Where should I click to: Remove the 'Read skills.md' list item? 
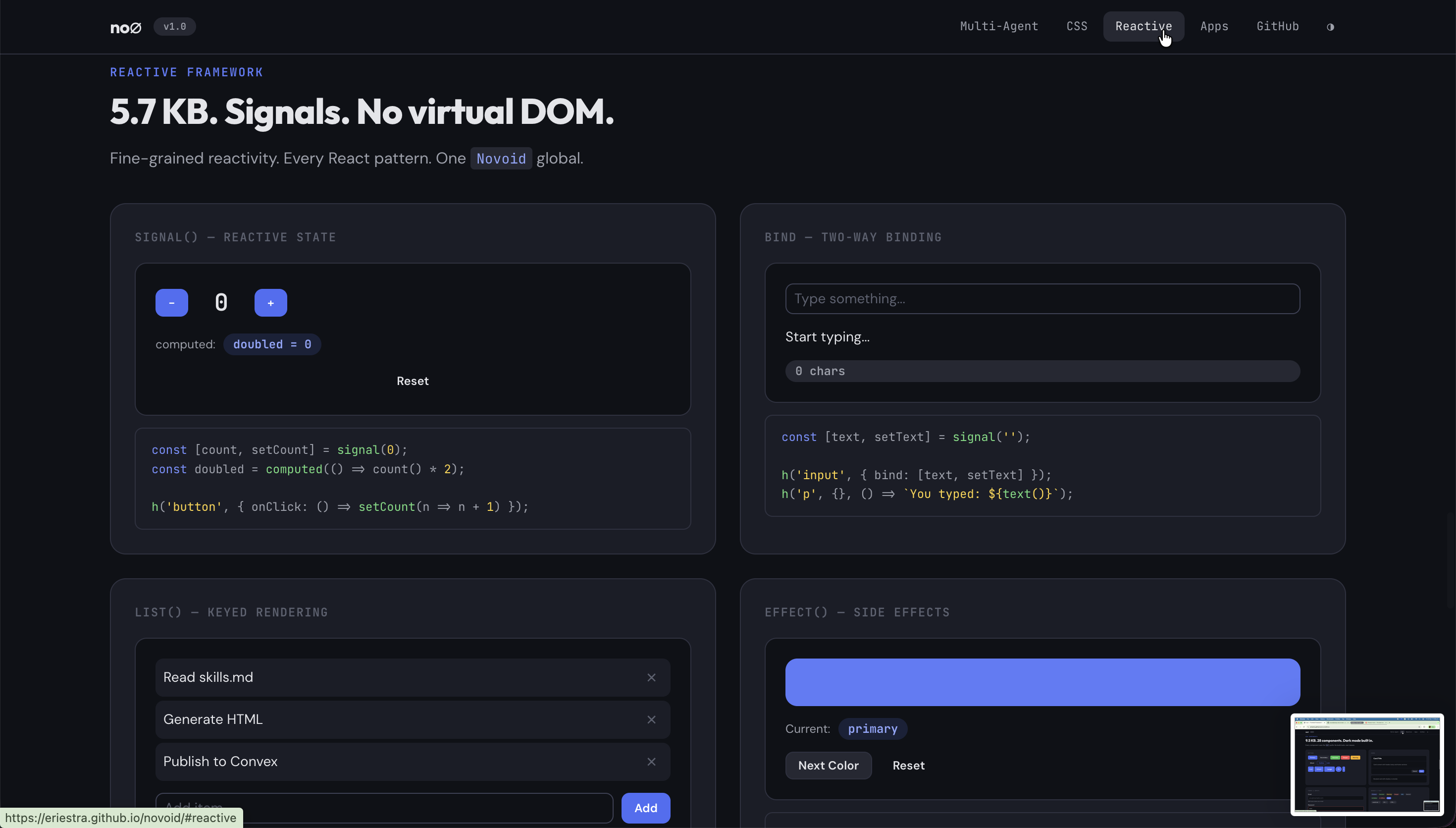click(x=651, y=677)
